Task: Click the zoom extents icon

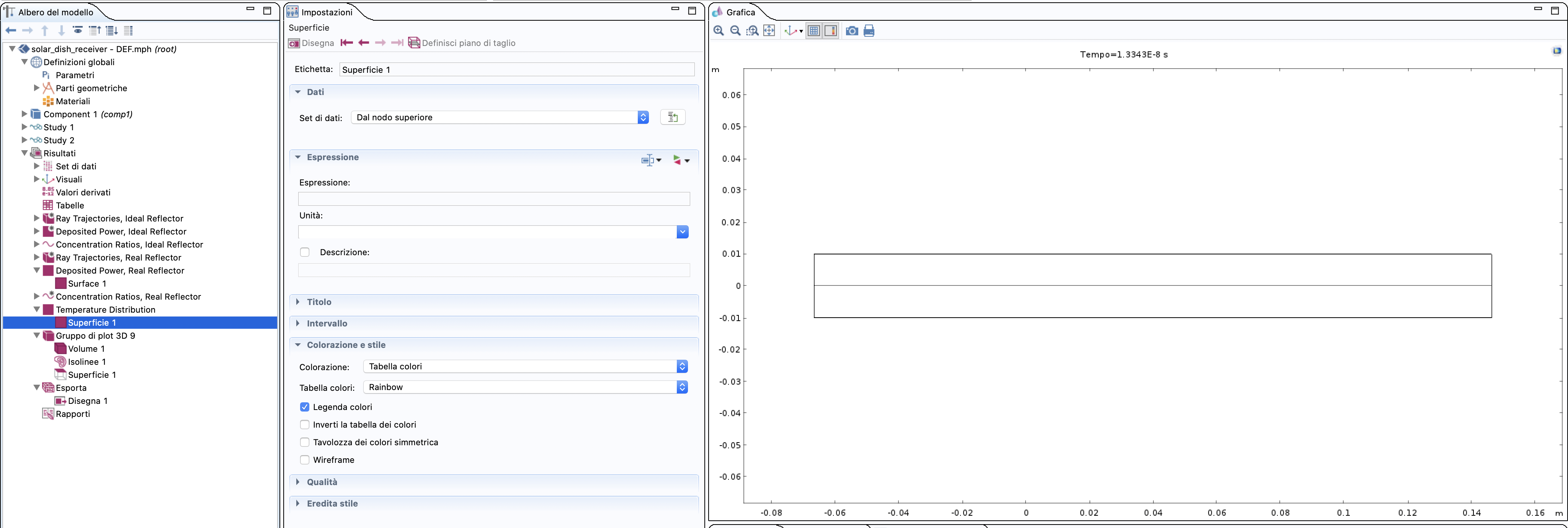Action: coord(769,31)
